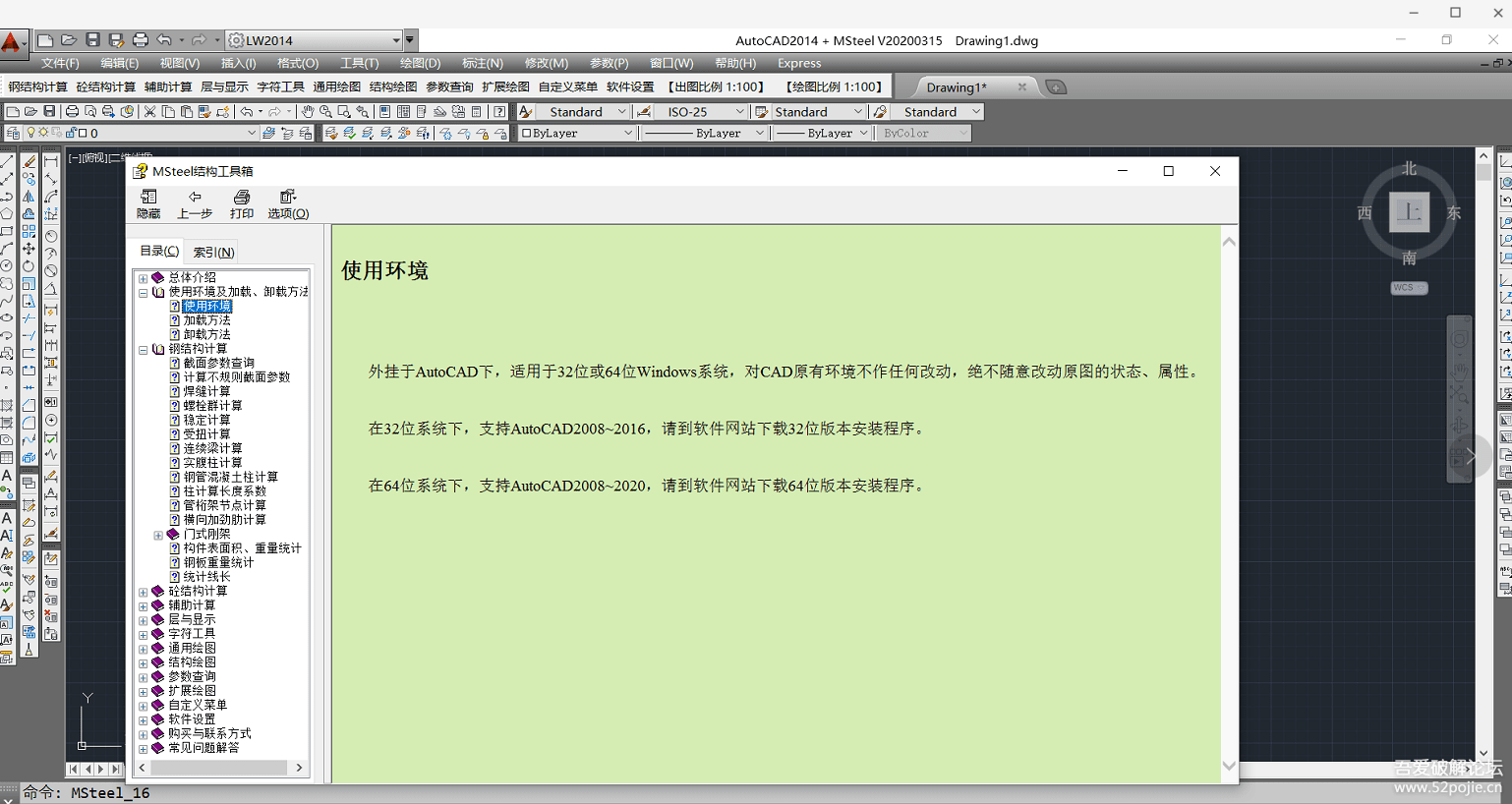Collapse the 钢结构计算 tree node
The width and height of the screenshot is (1512, 804).
click(x=144, y=349)
